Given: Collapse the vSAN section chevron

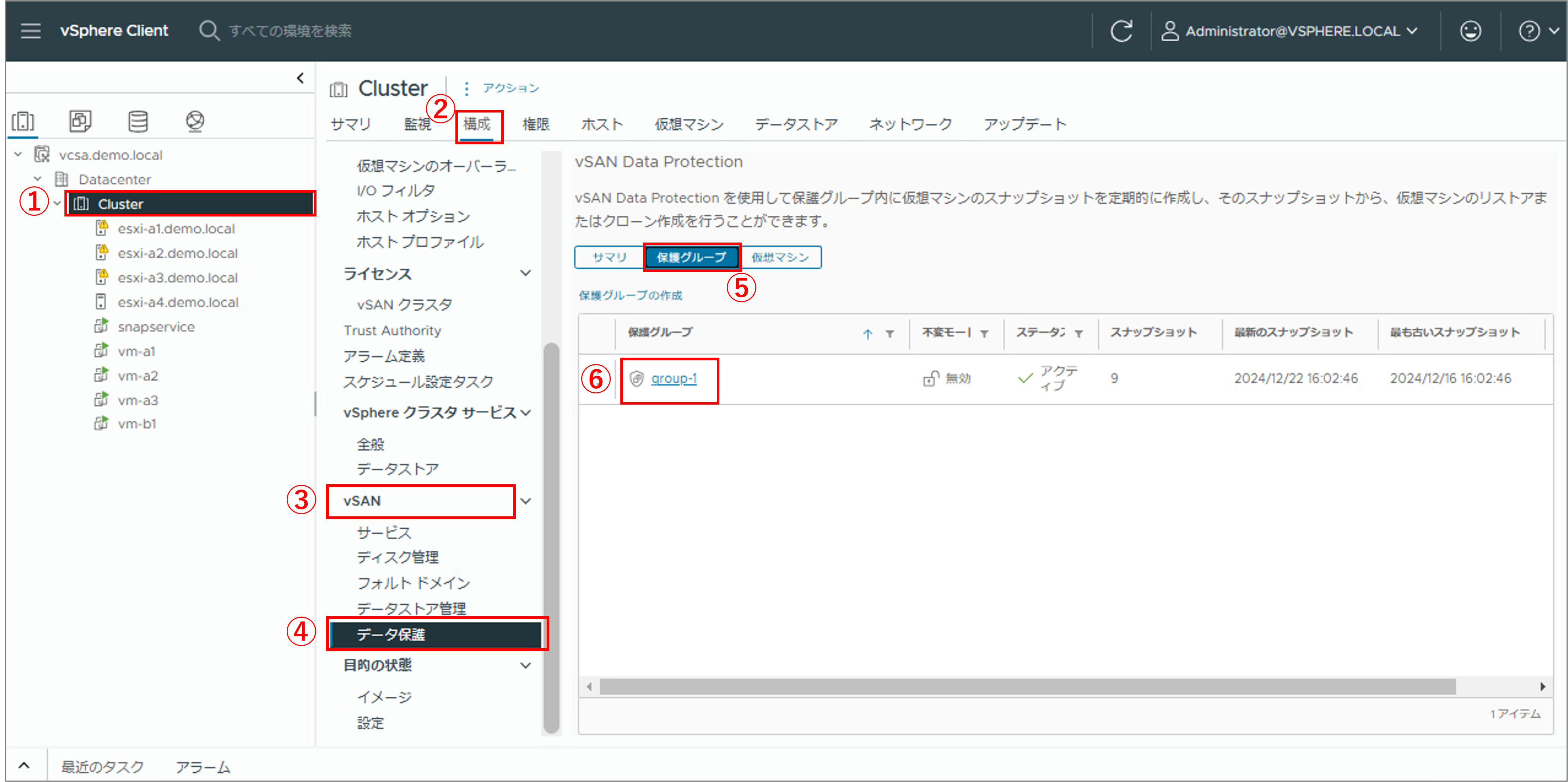Looking at the screenshot, I should click(x=525, y=501).
